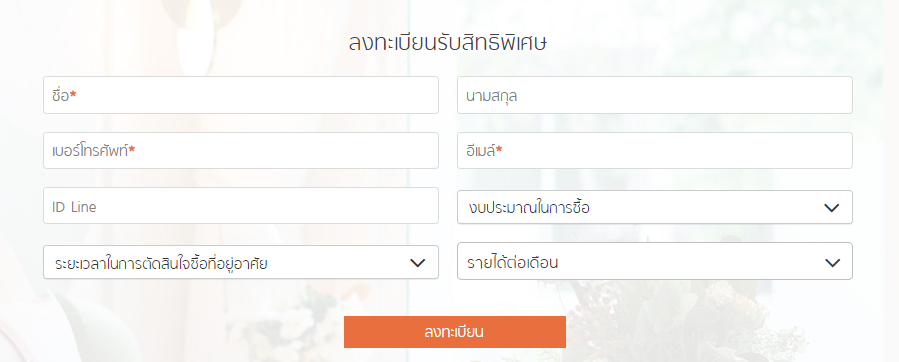
Task: Submit the form with ลงทะเบียน button
Action: 455,332
